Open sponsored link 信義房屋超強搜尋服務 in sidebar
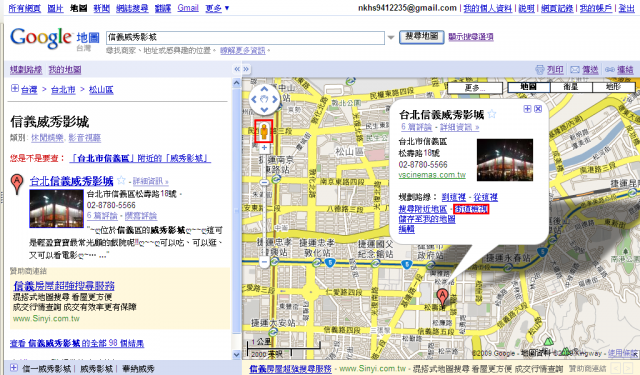 (x=64, y=285)
